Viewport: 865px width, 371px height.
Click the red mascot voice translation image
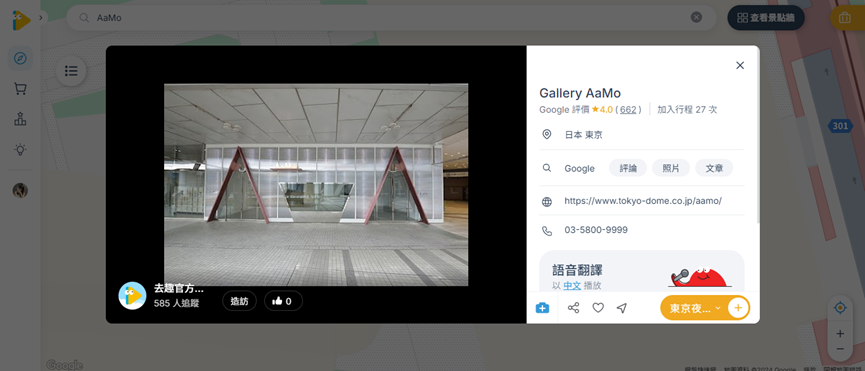[x=699, y=277]
